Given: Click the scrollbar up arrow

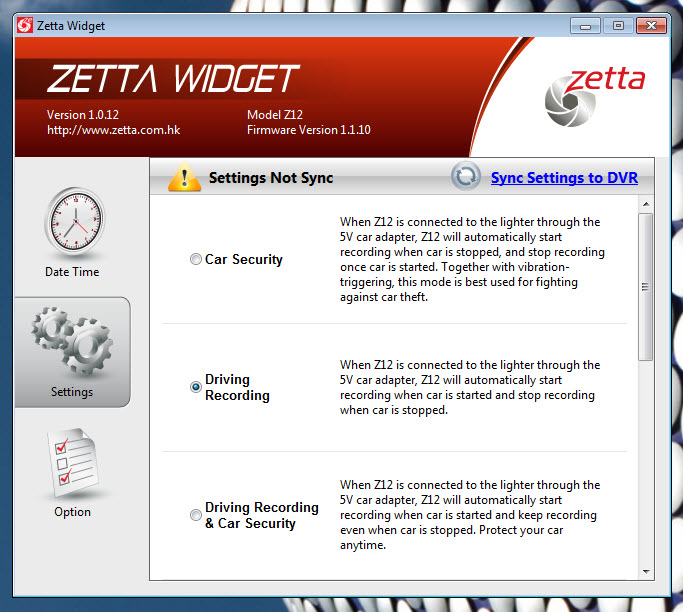Looking at the screenshot, I should pyautogui.click(x=646, y=204).
